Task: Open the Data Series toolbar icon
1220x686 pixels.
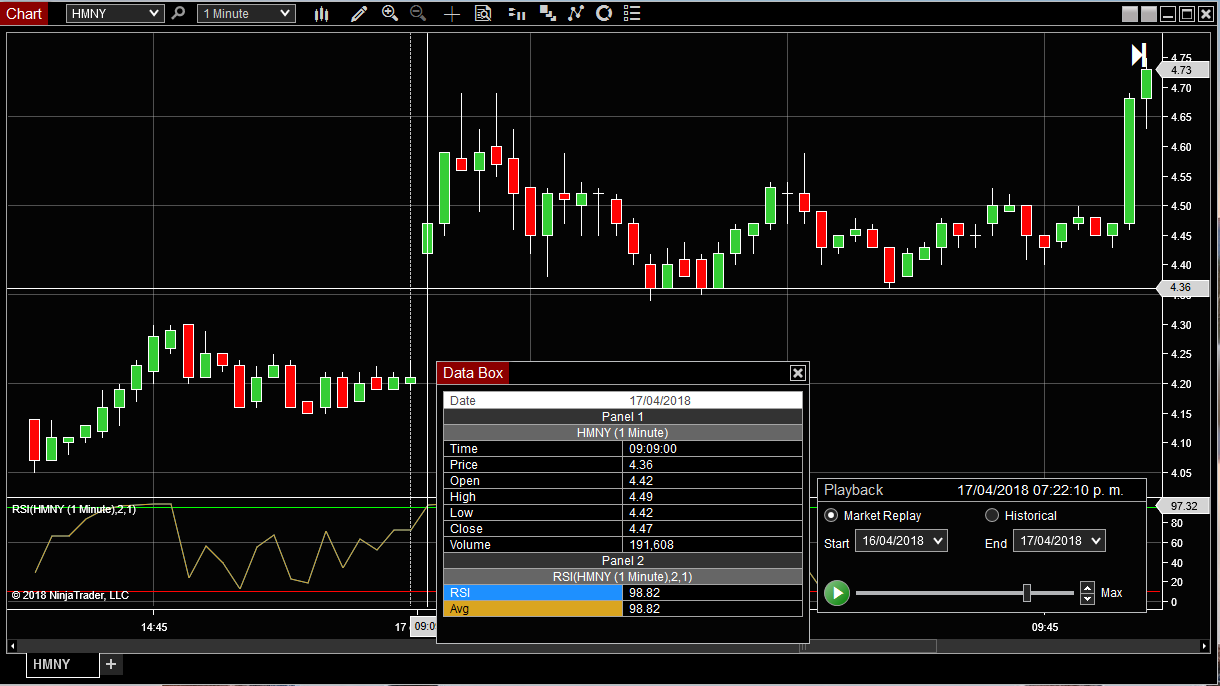Action: click(x=547, y=14)
